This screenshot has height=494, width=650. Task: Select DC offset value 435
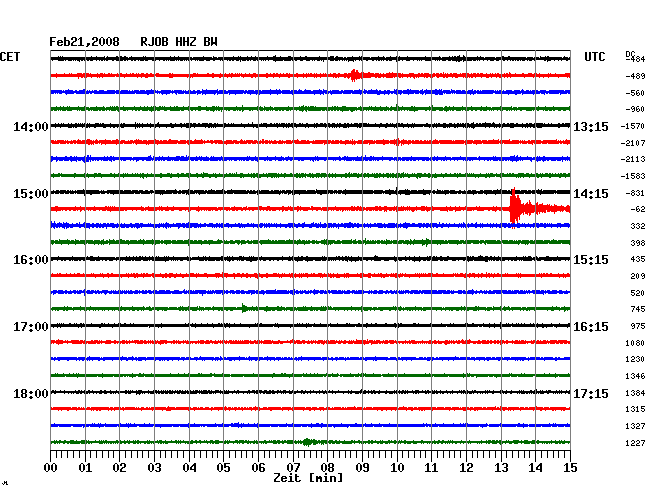pos(638,259)
